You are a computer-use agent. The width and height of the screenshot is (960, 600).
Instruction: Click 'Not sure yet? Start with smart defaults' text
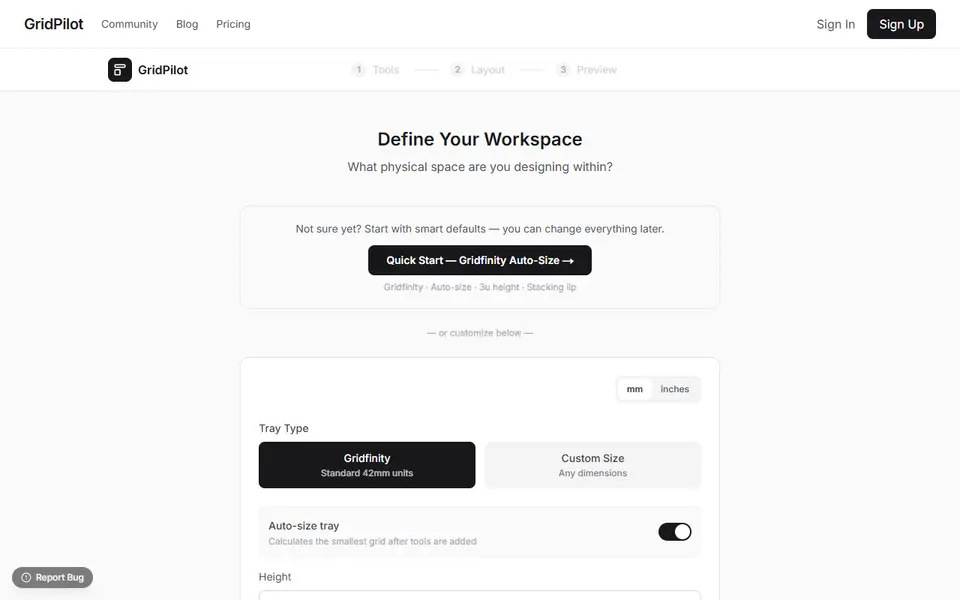[480, 228]
